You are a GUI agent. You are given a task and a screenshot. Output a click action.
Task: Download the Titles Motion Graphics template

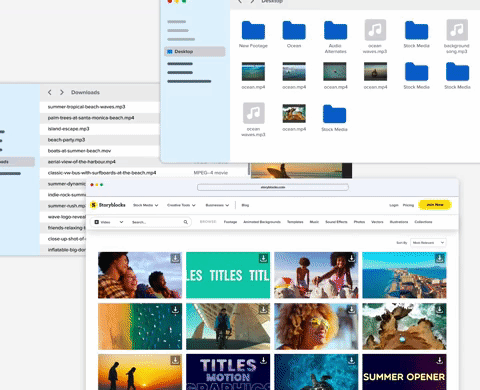point(263,360)
